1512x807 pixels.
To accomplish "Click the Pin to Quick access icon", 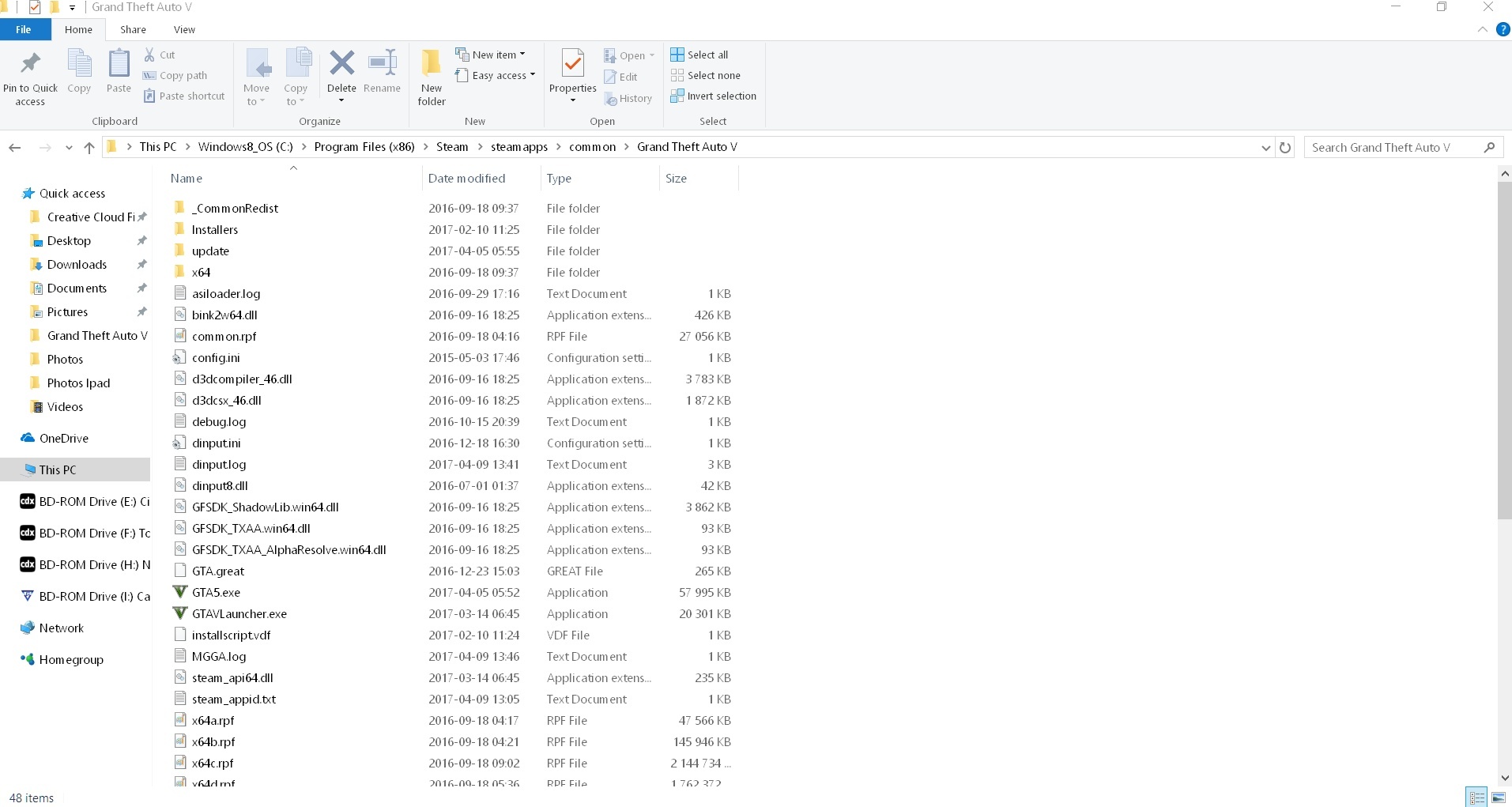I will [x=30, y=62].
